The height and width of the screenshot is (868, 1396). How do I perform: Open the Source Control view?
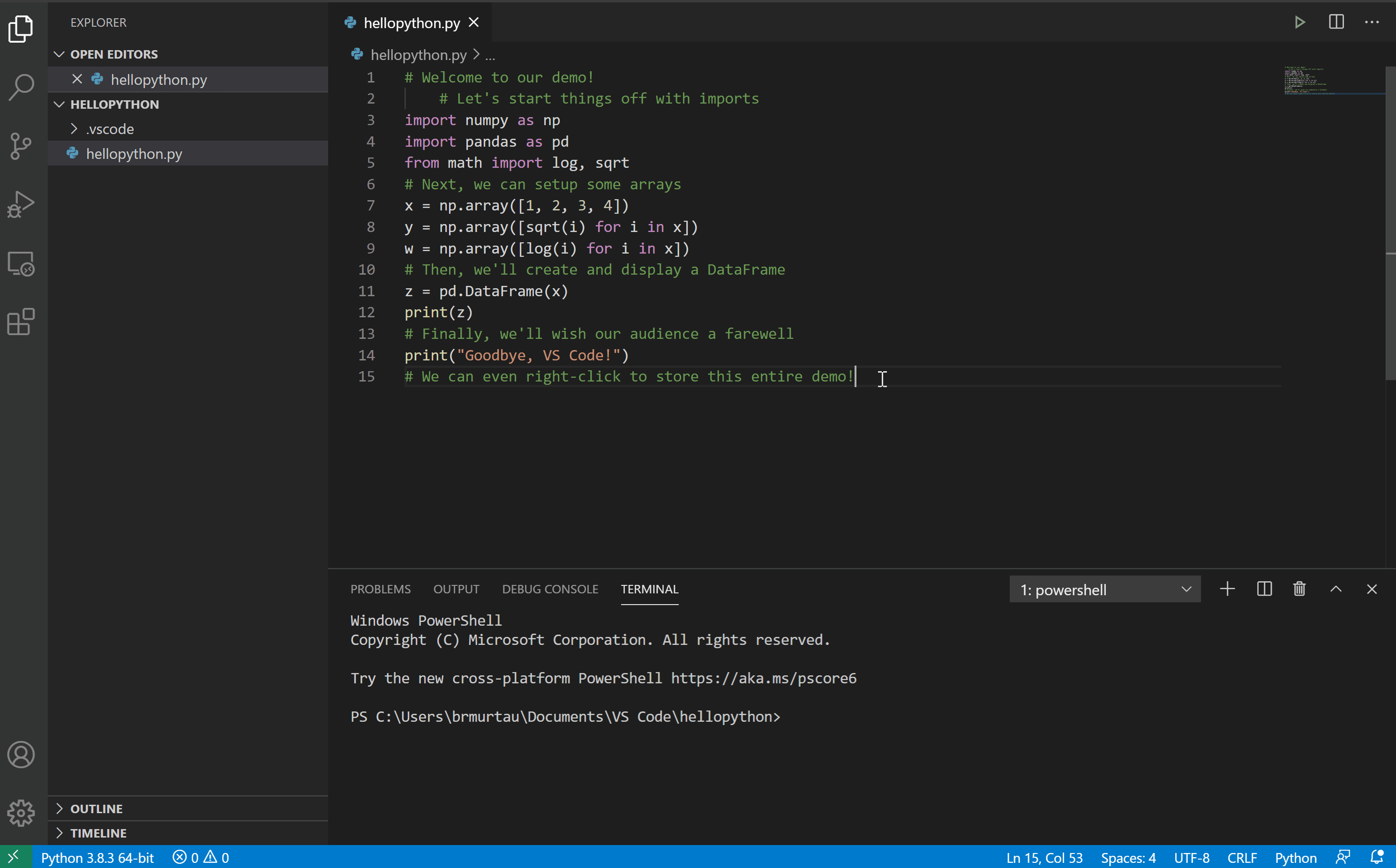click(21, 146)
